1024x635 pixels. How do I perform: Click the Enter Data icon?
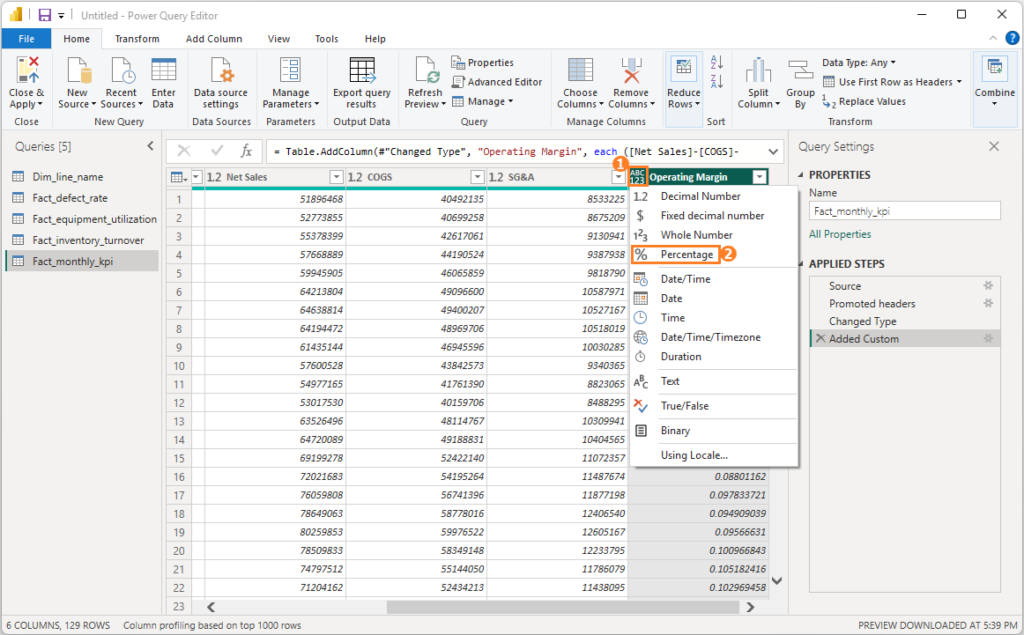[x=163, y=70]
